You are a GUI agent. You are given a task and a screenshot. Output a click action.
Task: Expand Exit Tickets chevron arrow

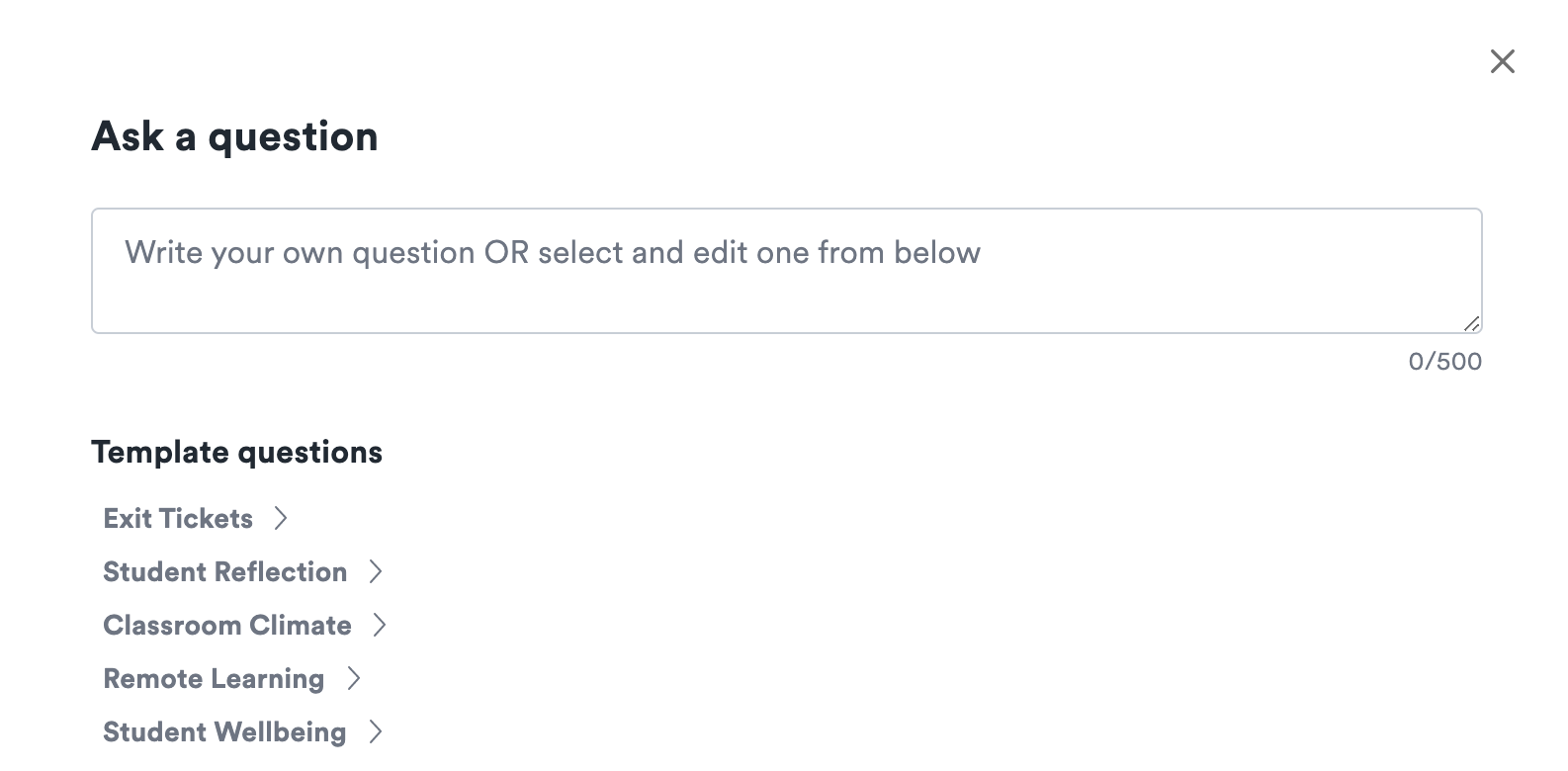281,518
